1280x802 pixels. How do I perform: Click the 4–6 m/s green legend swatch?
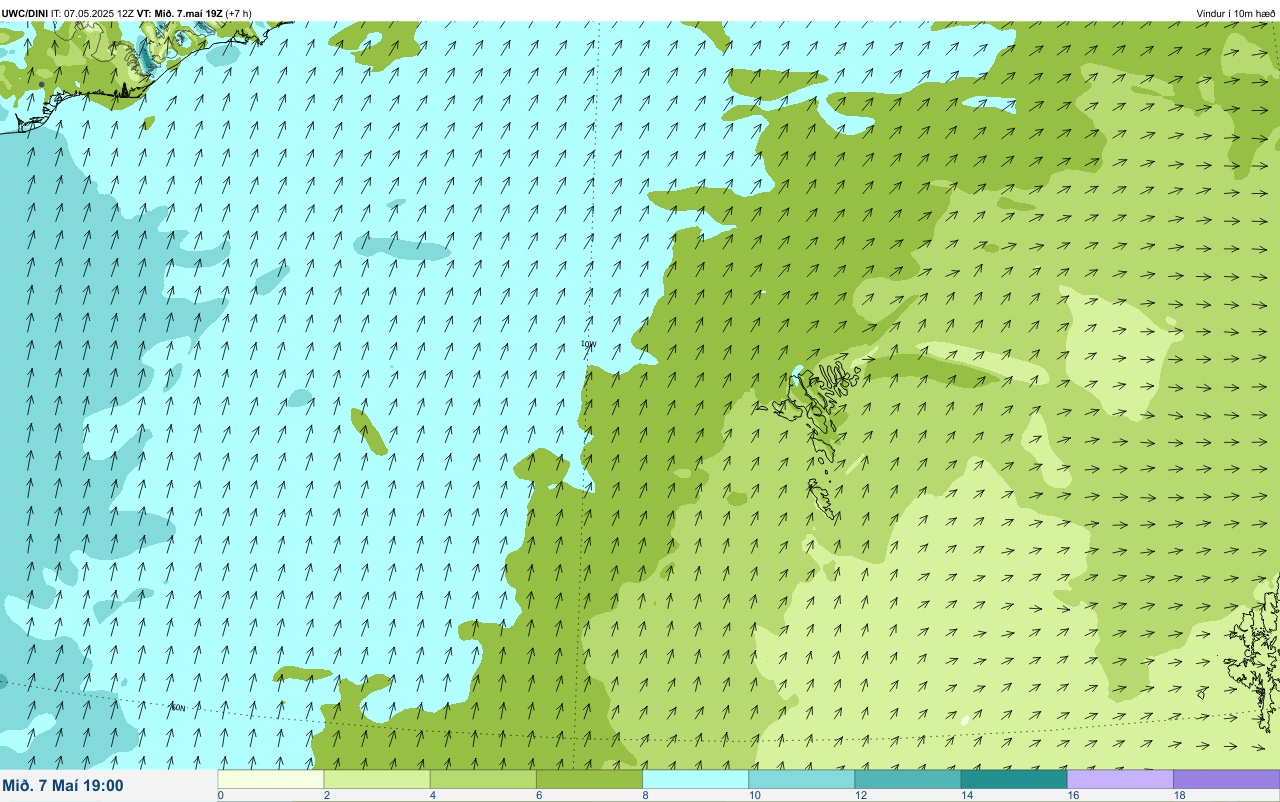[483, 779]
